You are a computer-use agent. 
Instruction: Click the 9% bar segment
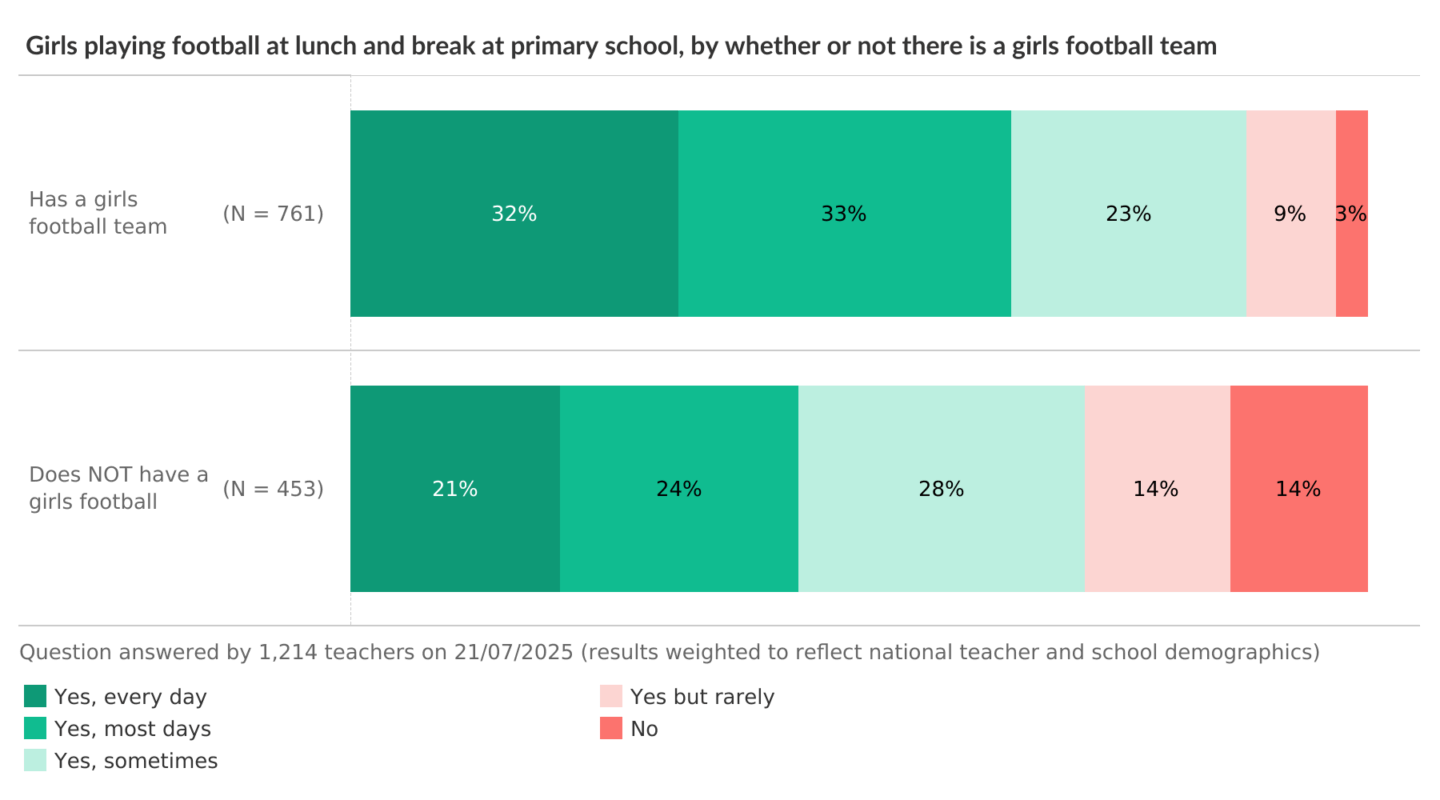1290,214
